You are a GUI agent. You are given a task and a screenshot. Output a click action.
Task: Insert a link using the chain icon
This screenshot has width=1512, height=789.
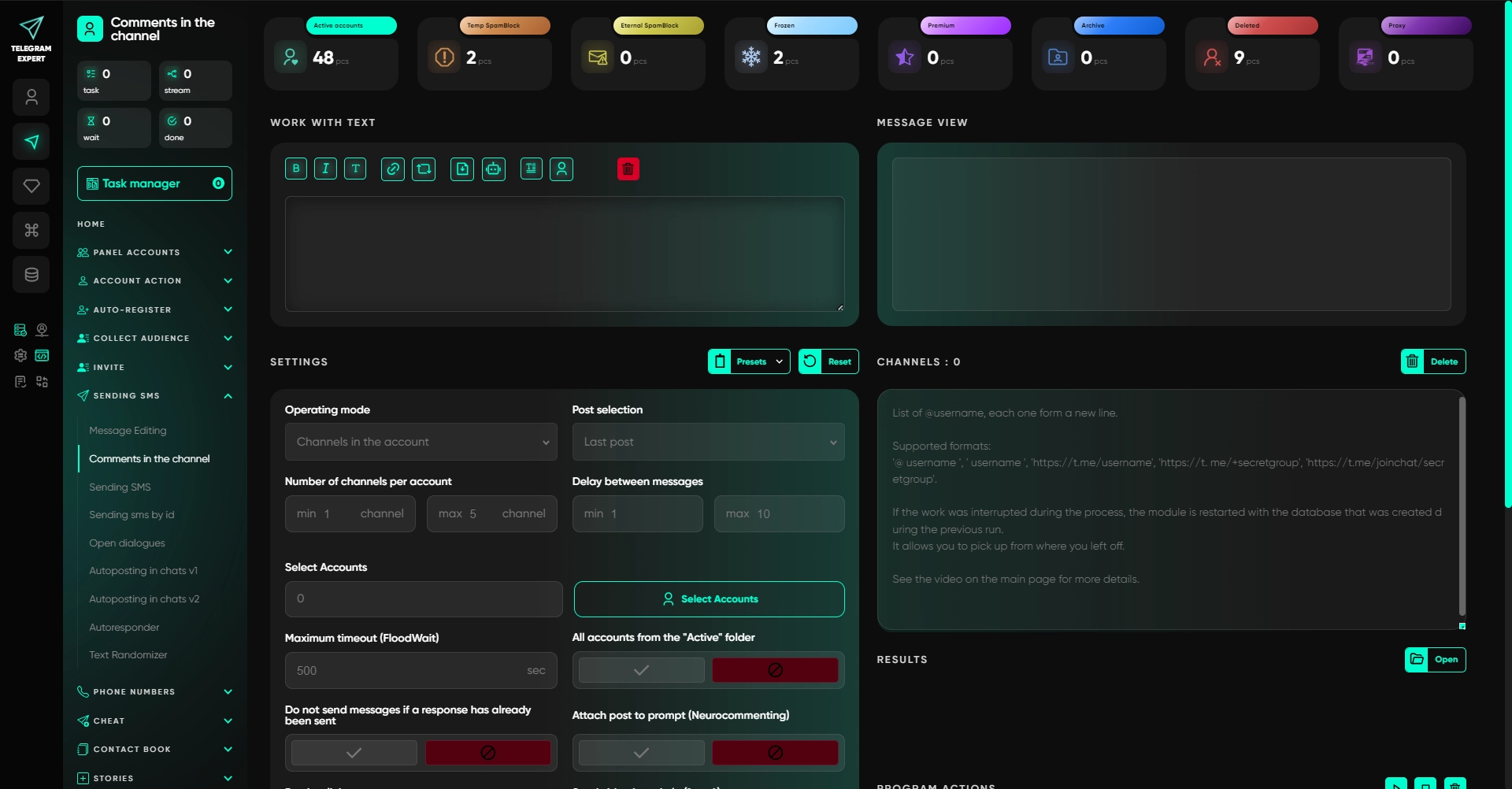point(392,169)
